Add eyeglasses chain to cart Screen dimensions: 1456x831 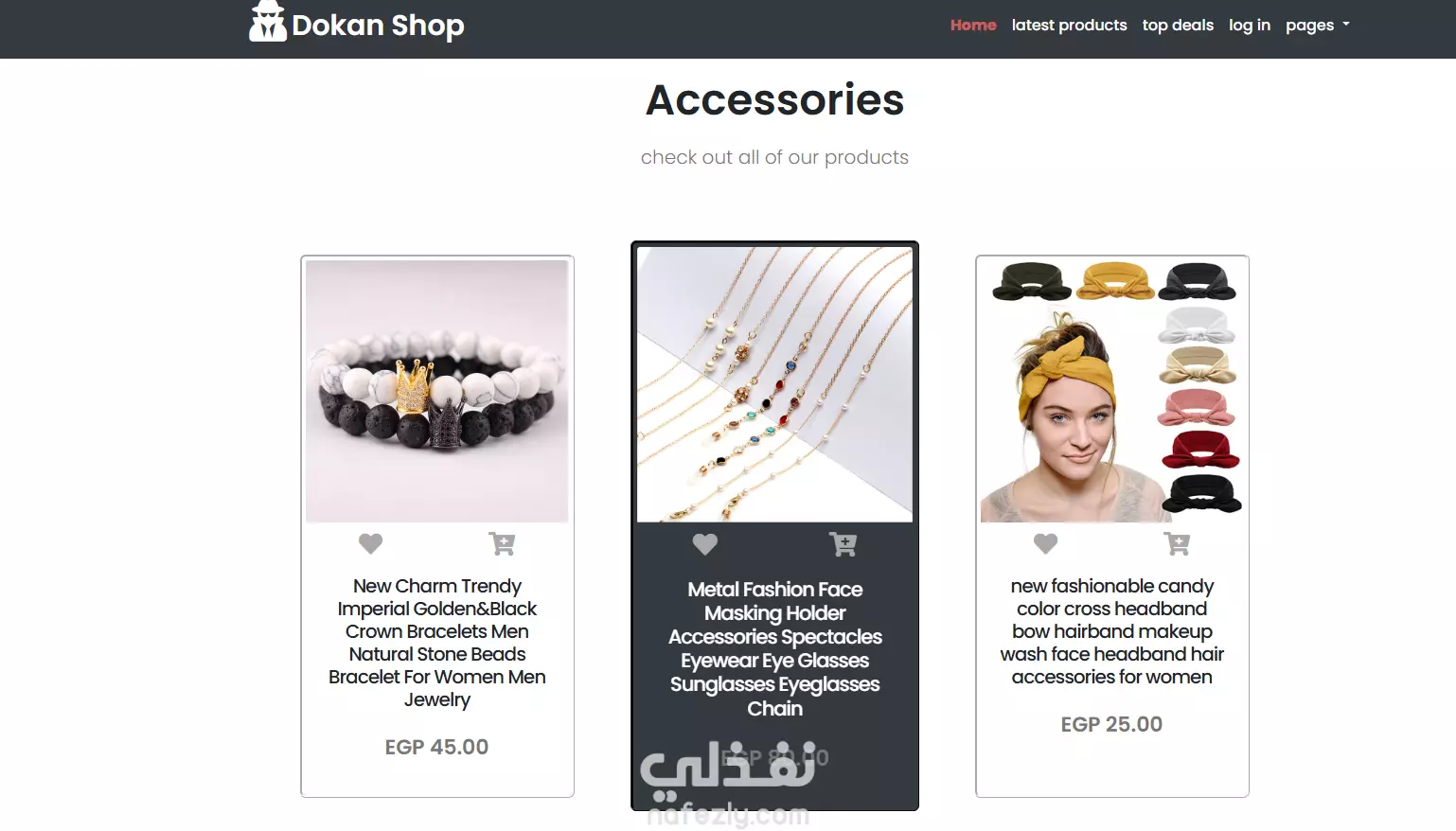coord(843,544)
